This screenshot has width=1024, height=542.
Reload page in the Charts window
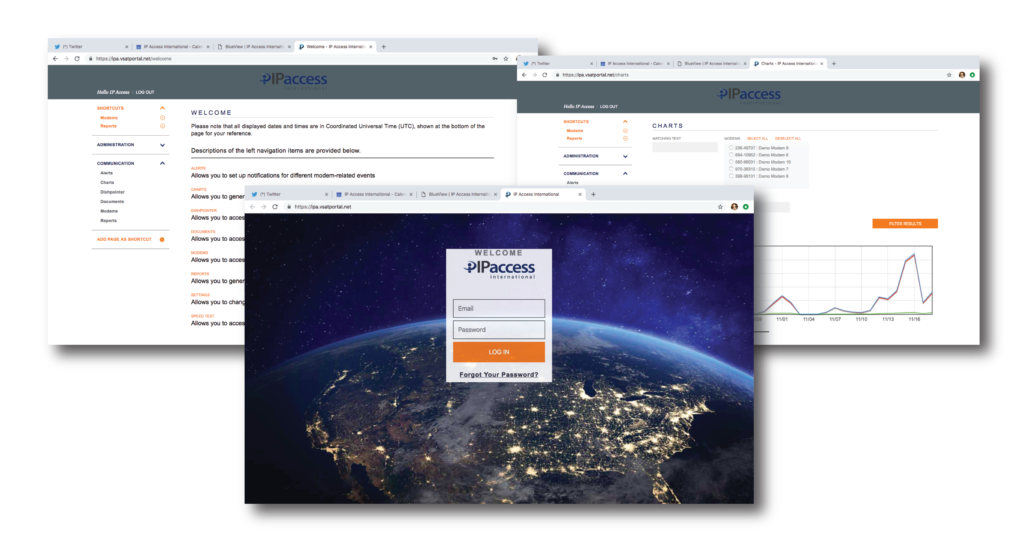pos(545,75)
